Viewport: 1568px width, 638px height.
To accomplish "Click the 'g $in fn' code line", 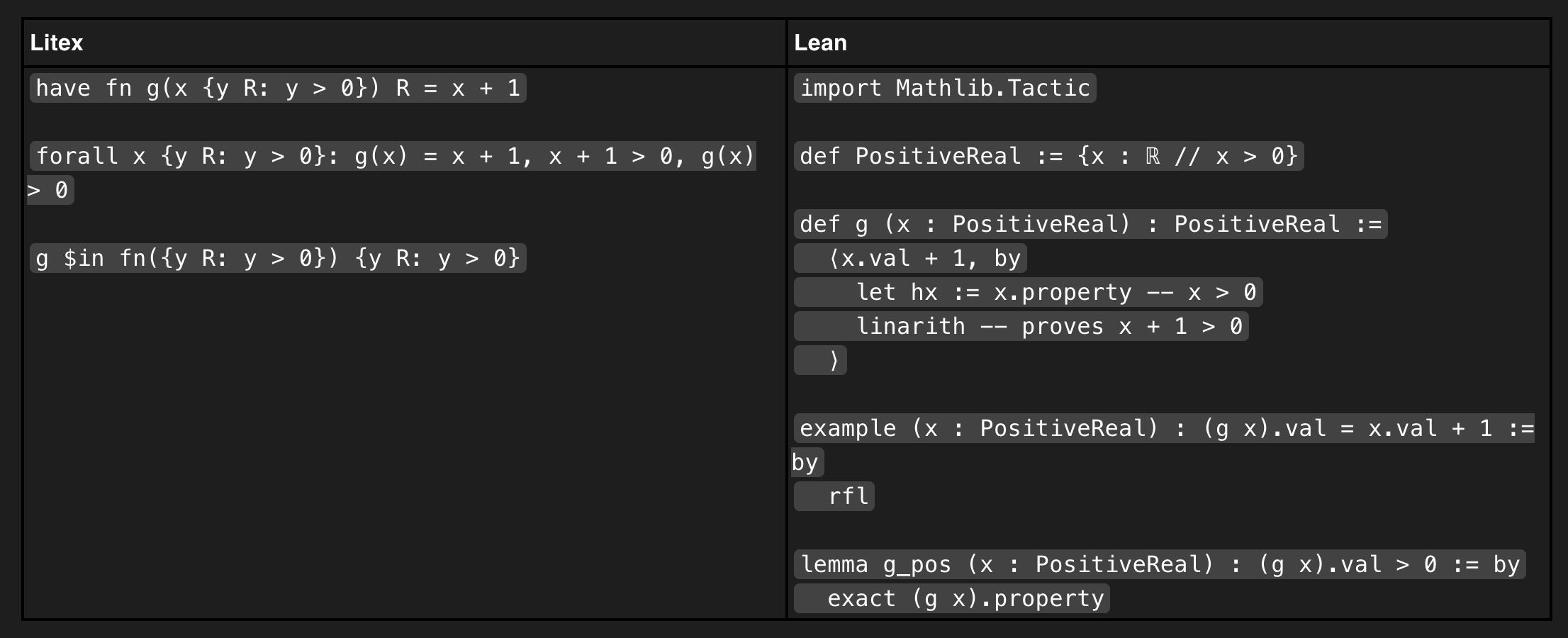I will click(278, 258).
